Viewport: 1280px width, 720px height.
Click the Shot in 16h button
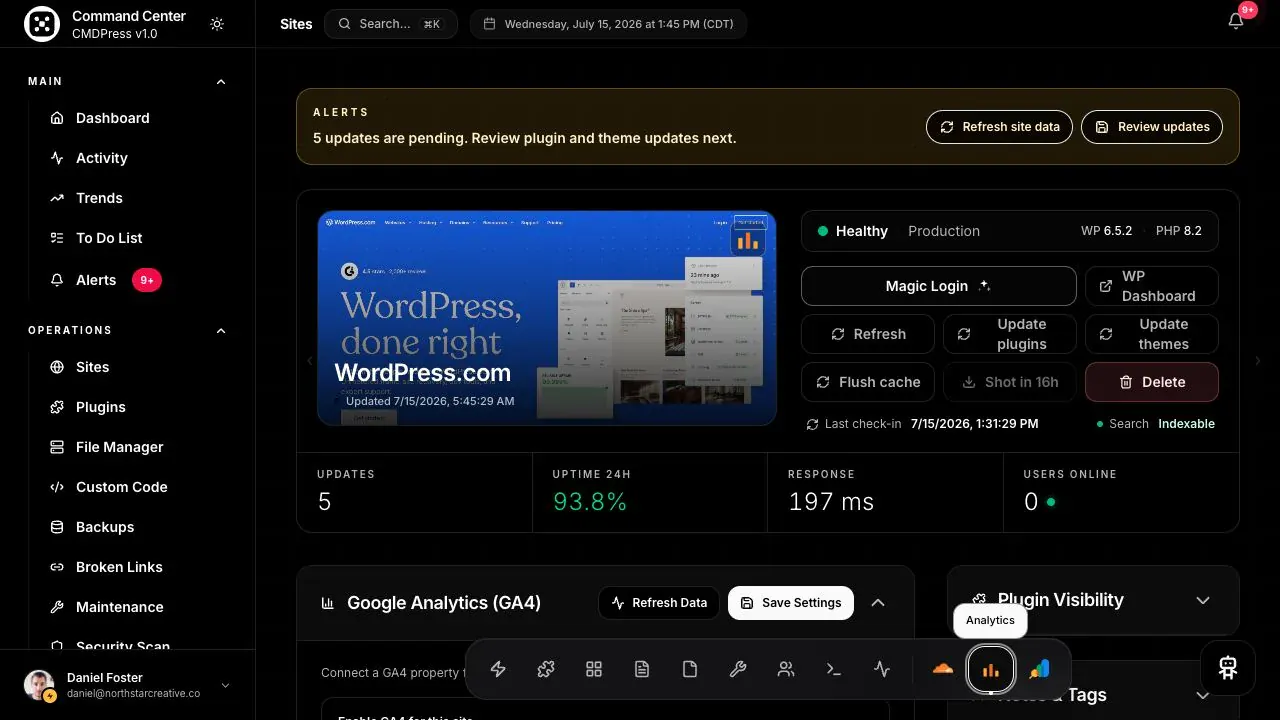coord(1010,382)
